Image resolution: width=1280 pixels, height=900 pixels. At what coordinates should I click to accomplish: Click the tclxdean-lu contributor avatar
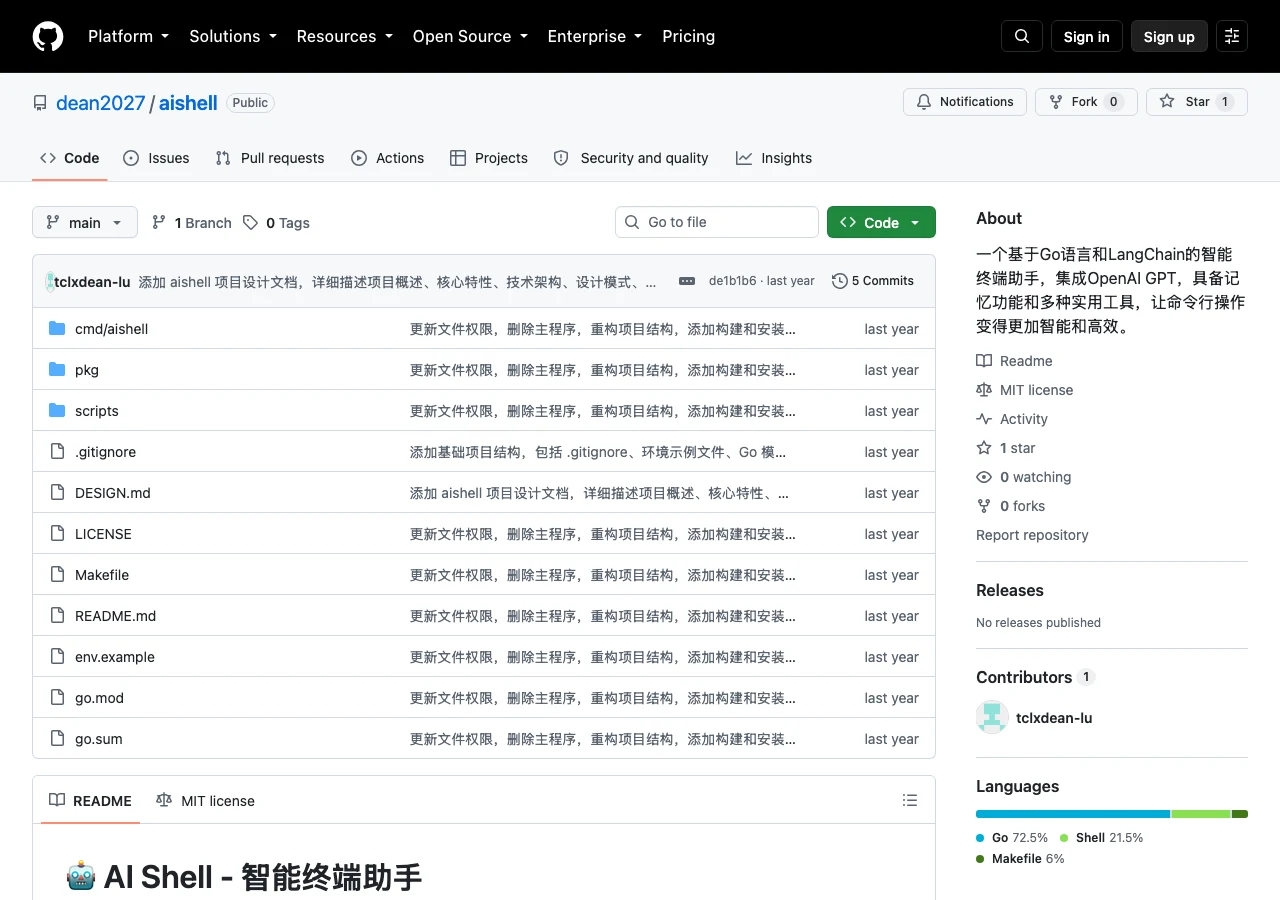pos(992,717)
